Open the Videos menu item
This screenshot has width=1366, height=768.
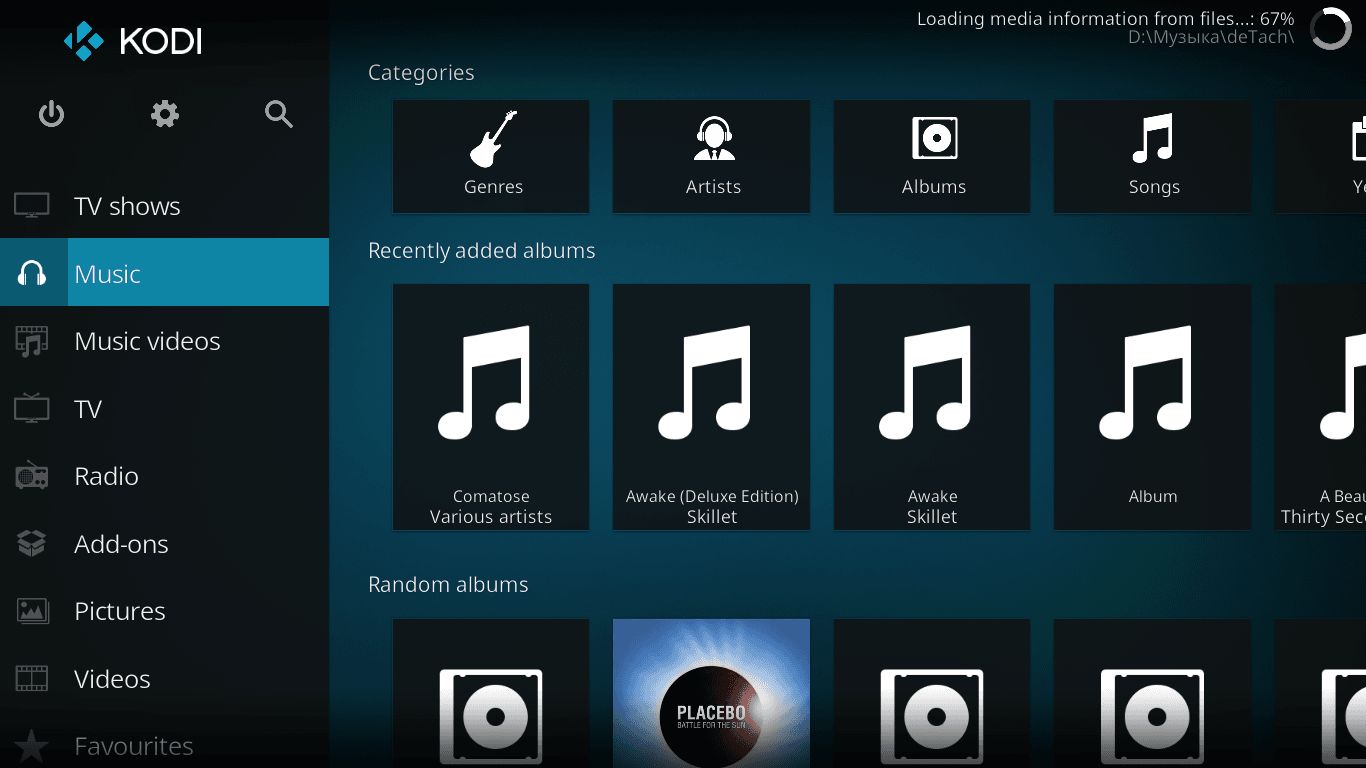click(x=164, y=679)
